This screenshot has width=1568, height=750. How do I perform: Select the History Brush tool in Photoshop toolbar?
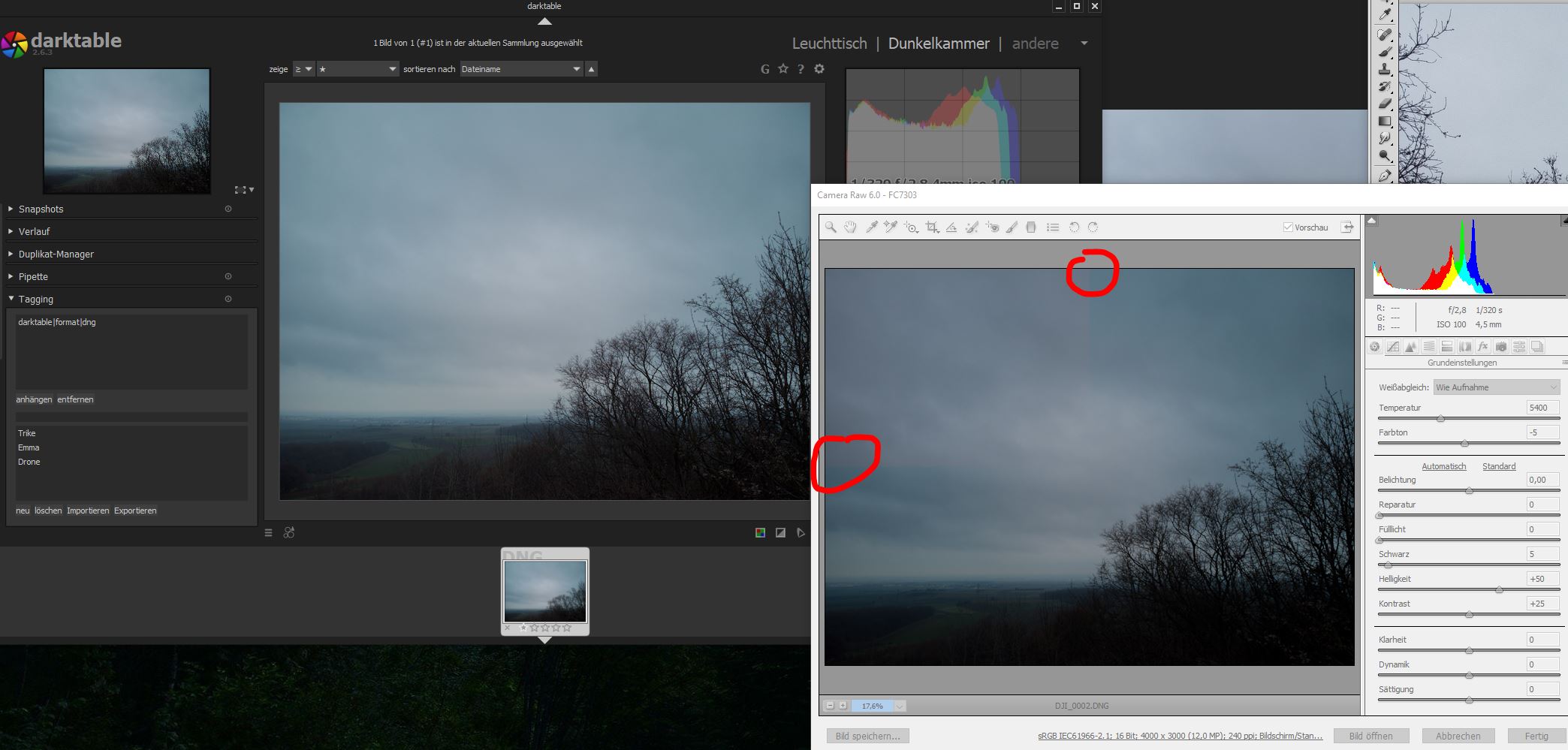click(x=1385, y=86)
